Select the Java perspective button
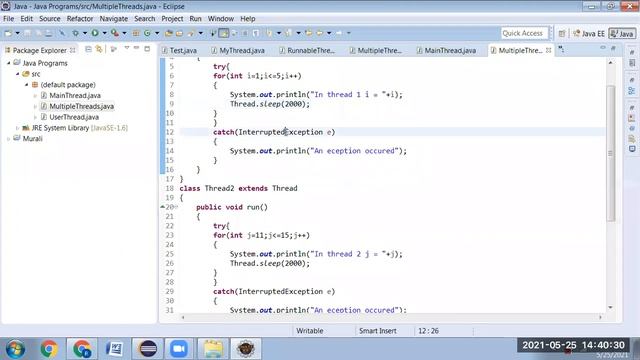The width and height of the screenshot is (640, 360). pos(622,33)
